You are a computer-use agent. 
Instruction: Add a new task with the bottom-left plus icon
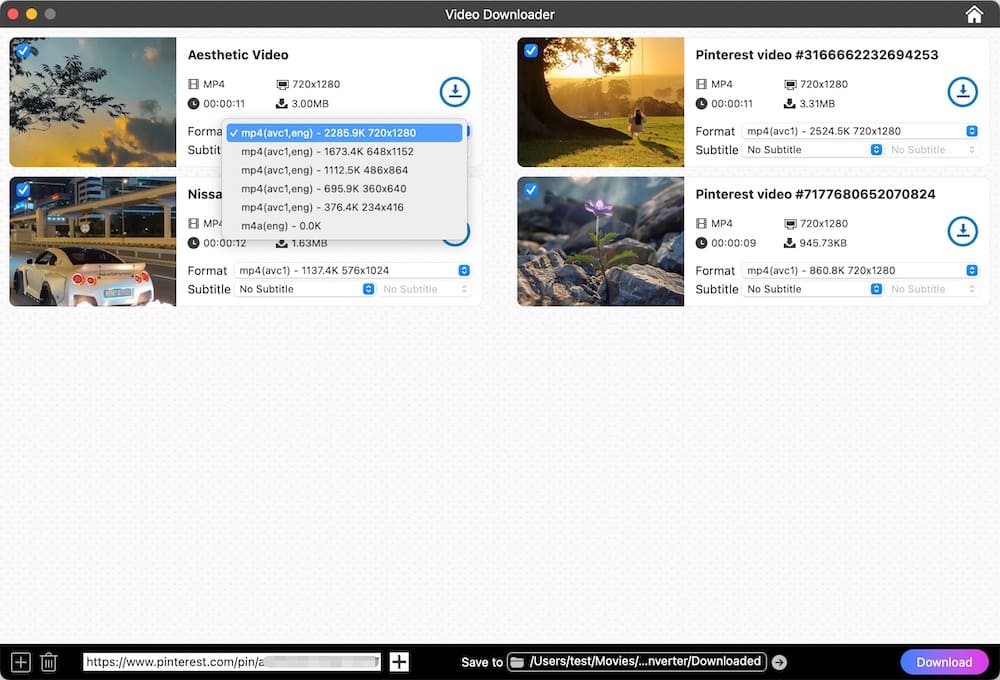coord(18,661)
